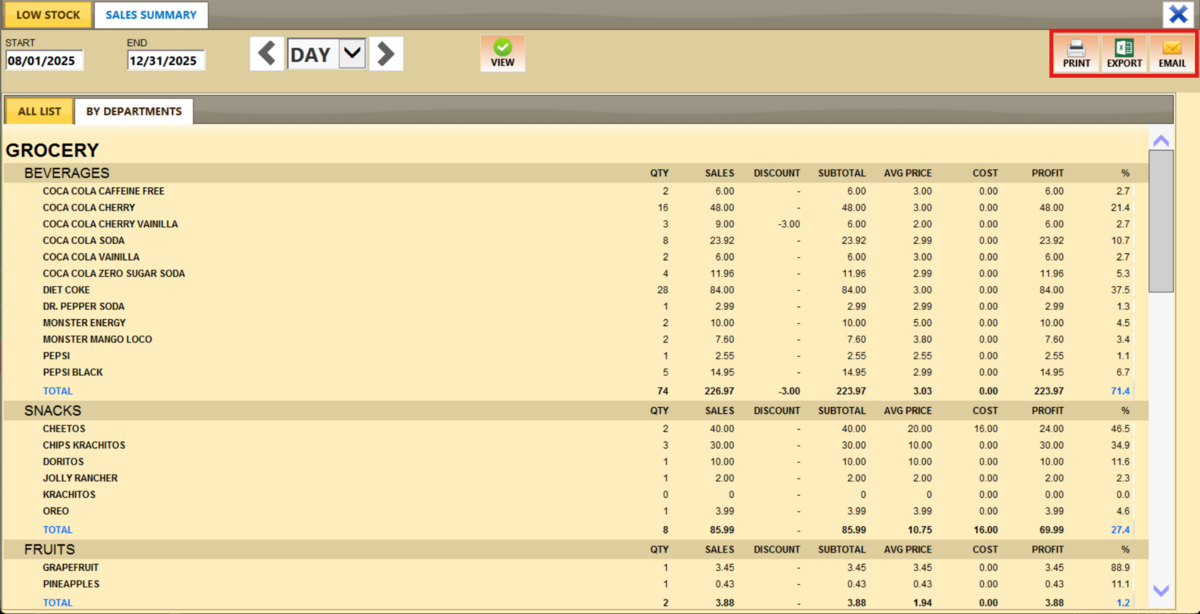
Task: Send the report by Email
Action: (x=1172, y=53)
